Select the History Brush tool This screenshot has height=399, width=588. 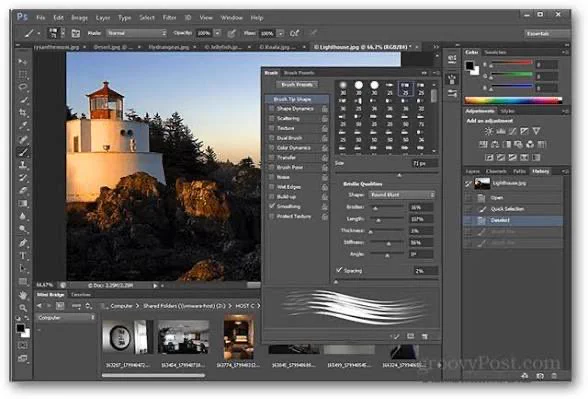click(x=22, y=178)
